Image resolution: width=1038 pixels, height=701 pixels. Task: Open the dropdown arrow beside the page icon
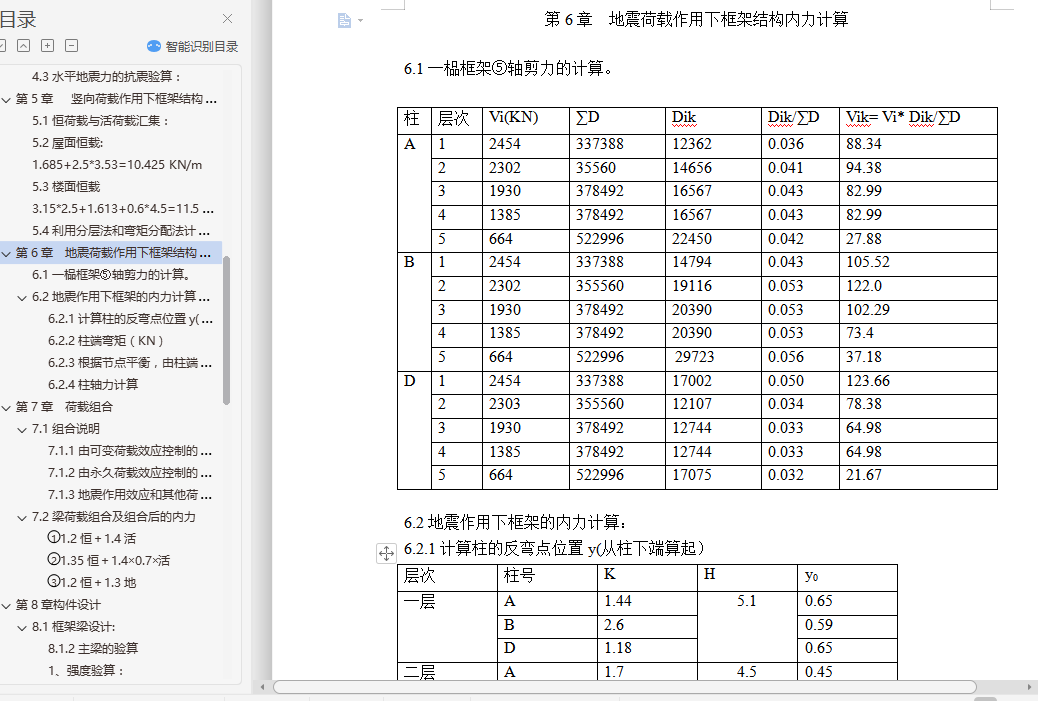[360, 21]
